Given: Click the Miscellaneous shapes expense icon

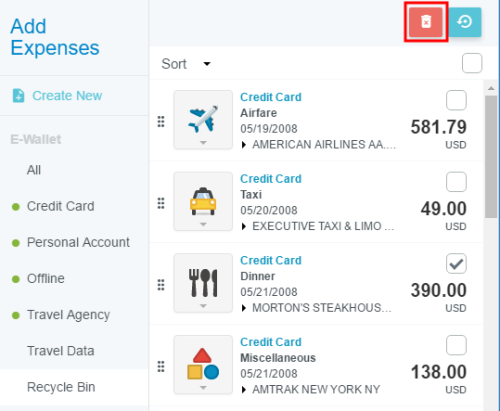Looking at the screenshot, I should pos(203,364).
